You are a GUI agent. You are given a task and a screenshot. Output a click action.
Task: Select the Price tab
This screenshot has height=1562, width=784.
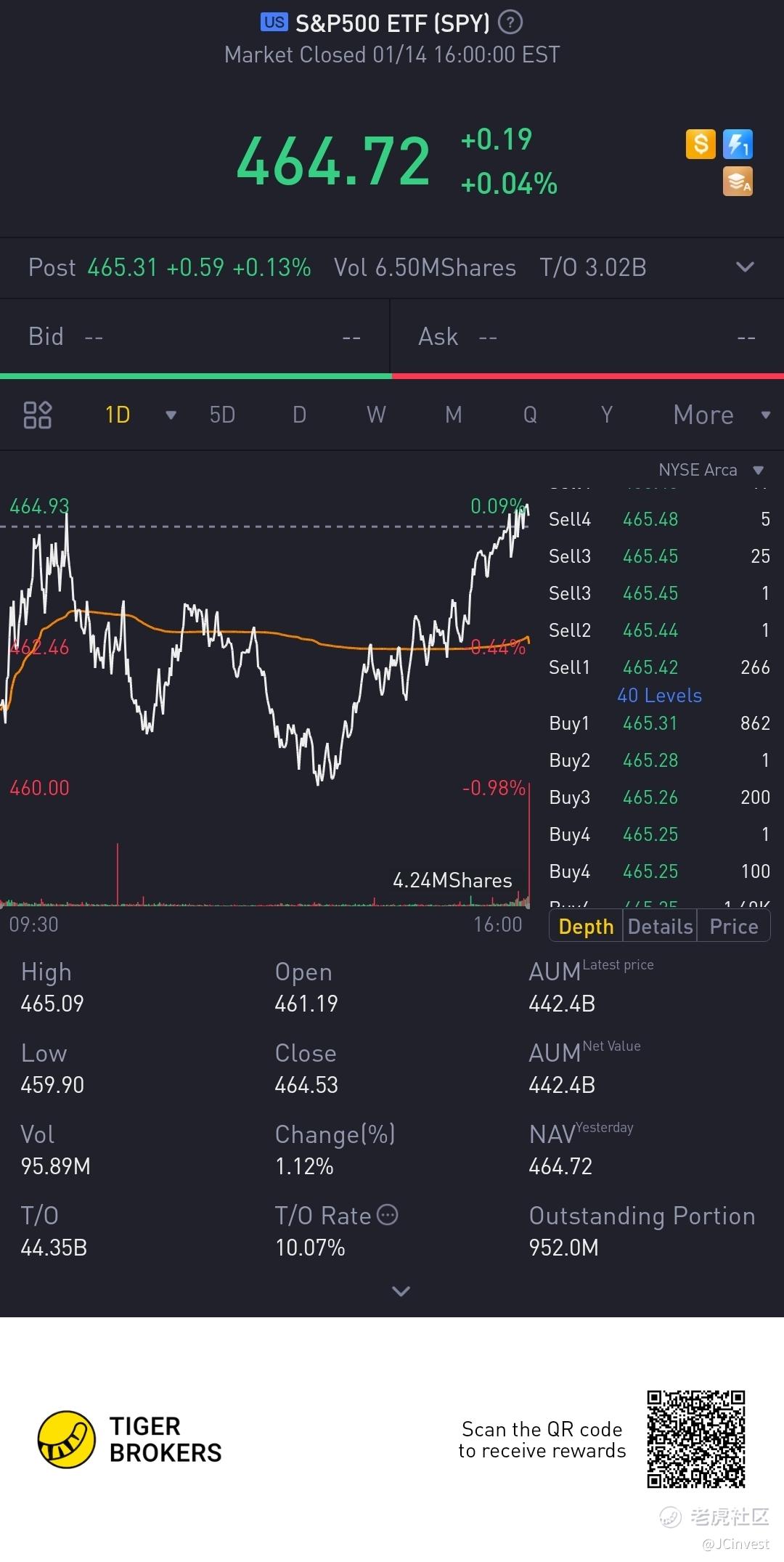[734, 926]
